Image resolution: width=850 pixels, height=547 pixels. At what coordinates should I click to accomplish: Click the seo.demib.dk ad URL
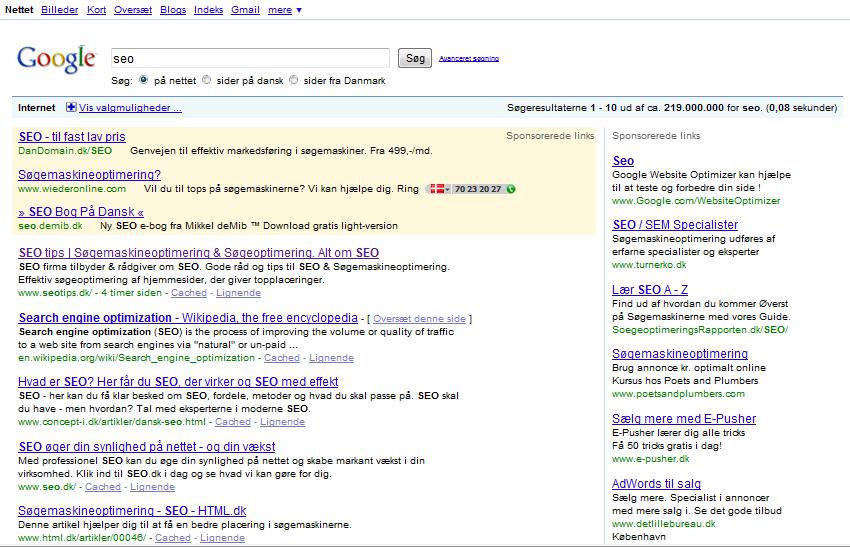50,226
